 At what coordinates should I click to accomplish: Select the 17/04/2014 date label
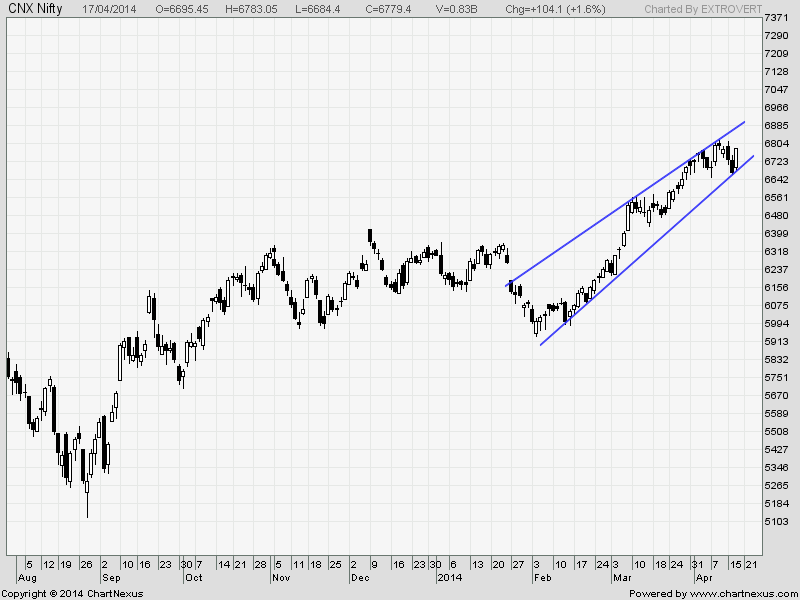click(x=110, y=8)
